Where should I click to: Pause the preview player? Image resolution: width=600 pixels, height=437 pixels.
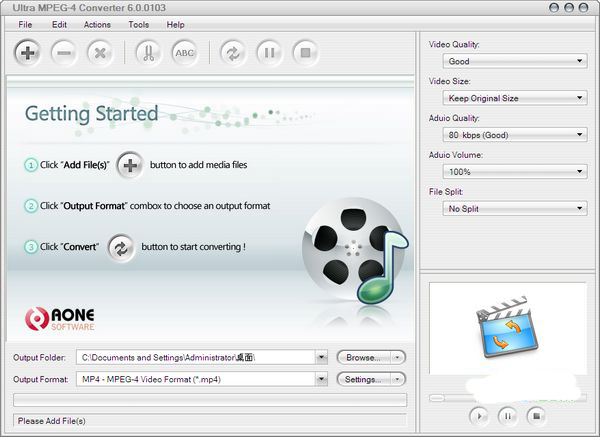click(x=508, y=416)
